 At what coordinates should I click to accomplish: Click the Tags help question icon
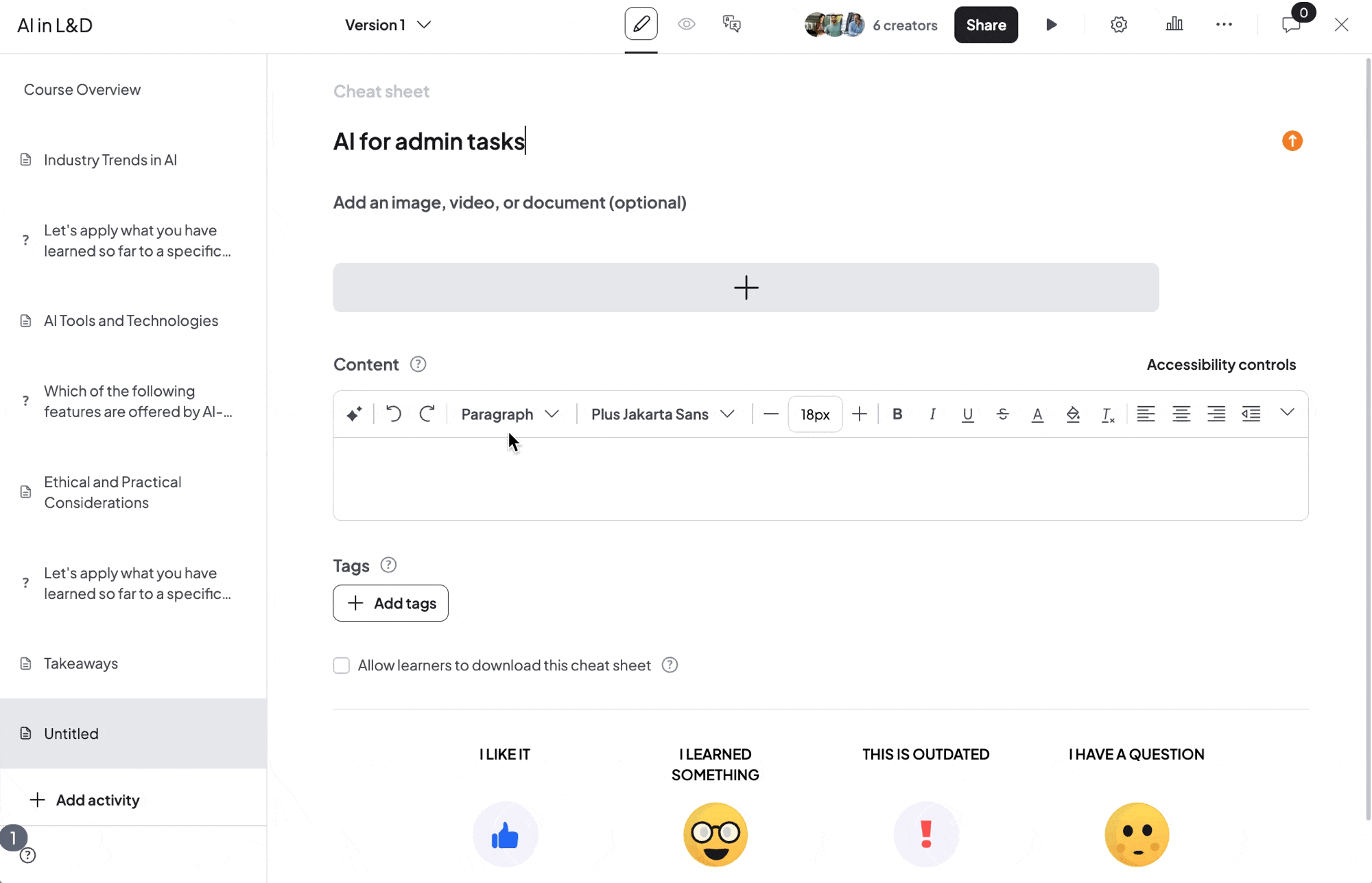[x=388, y=565]
